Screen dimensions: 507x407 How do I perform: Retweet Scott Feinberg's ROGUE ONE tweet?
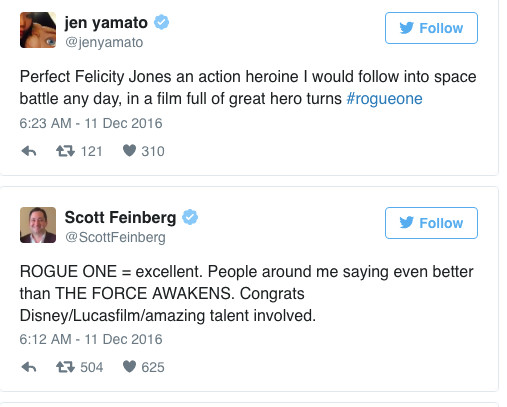coord(65,367)
